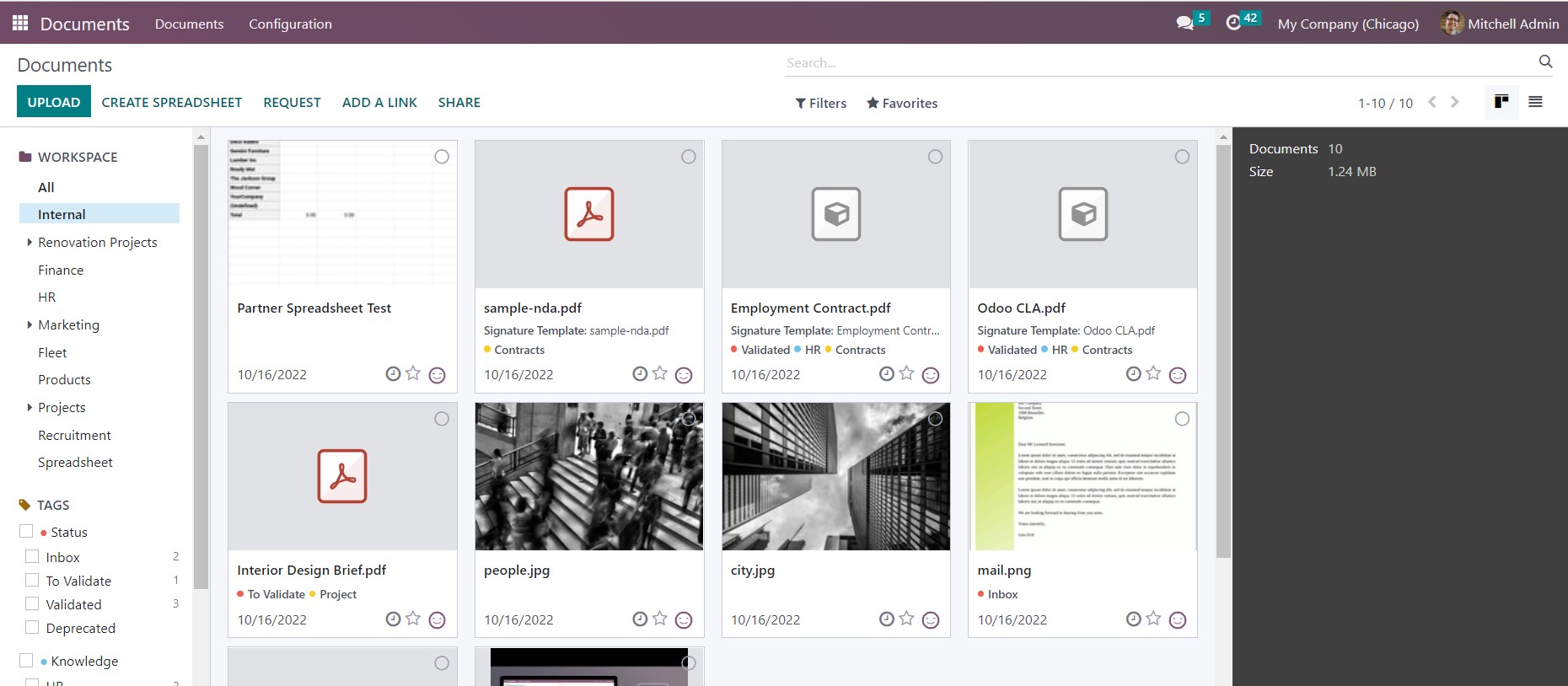Star the Employment Contract.pdf document
Screen dimensions: 1568x686
coord(906,373)
